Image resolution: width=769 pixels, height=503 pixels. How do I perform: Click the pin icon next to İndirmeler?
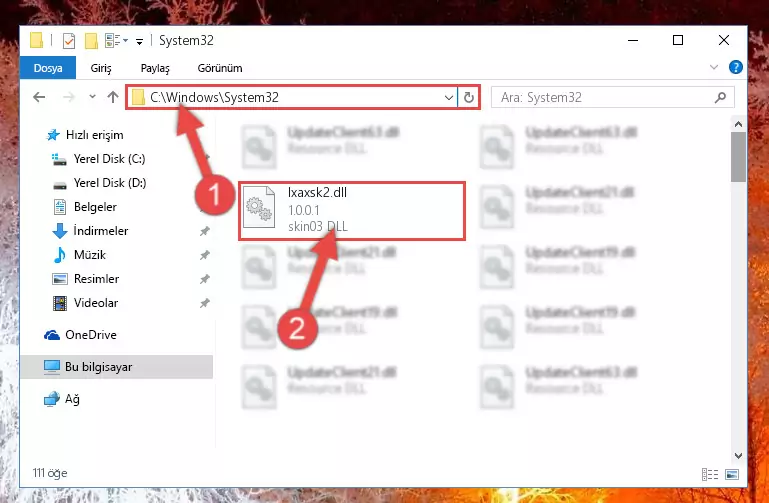(x=205, y=231)
